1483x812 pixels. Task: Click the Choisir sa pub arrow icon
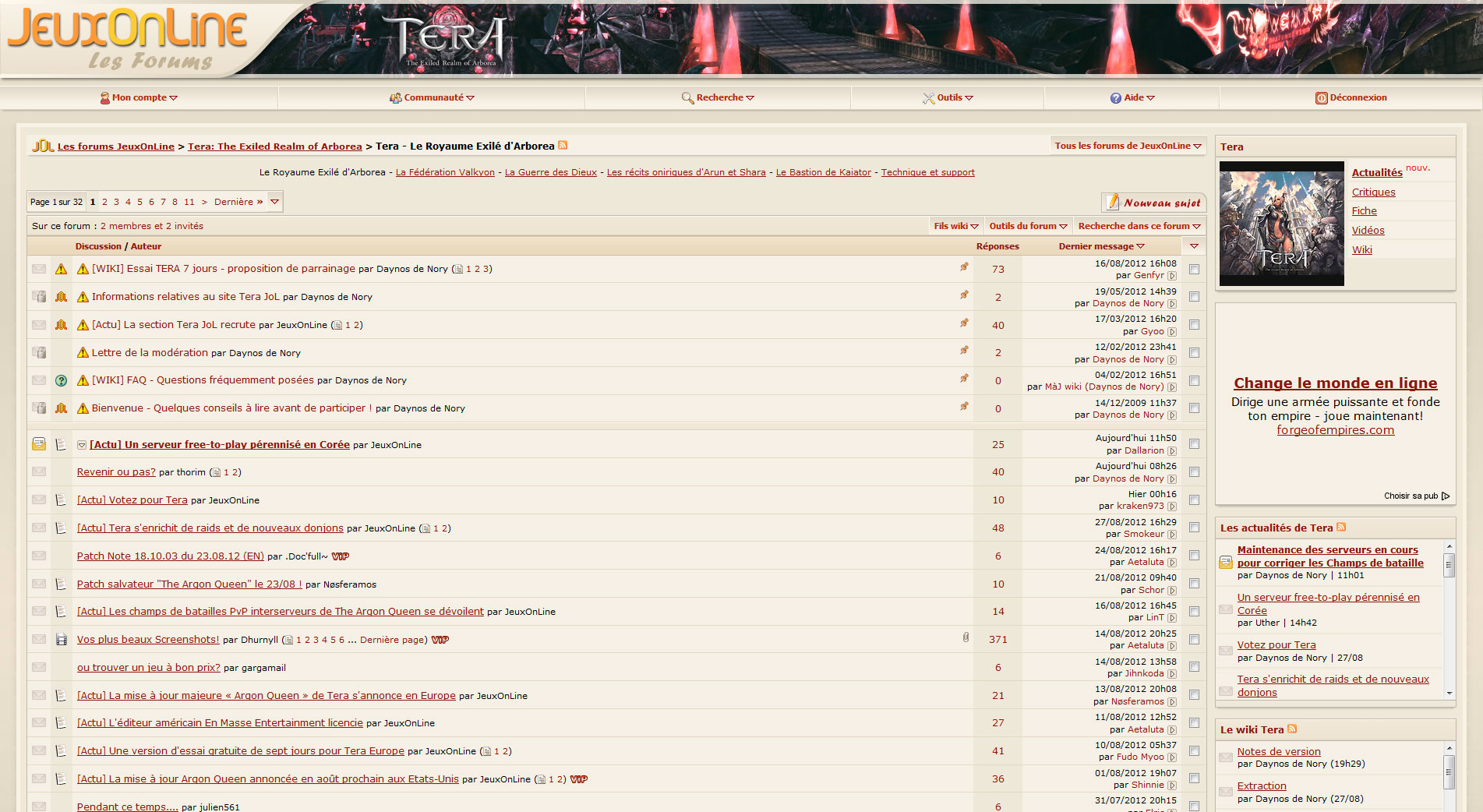(1446, 496)
